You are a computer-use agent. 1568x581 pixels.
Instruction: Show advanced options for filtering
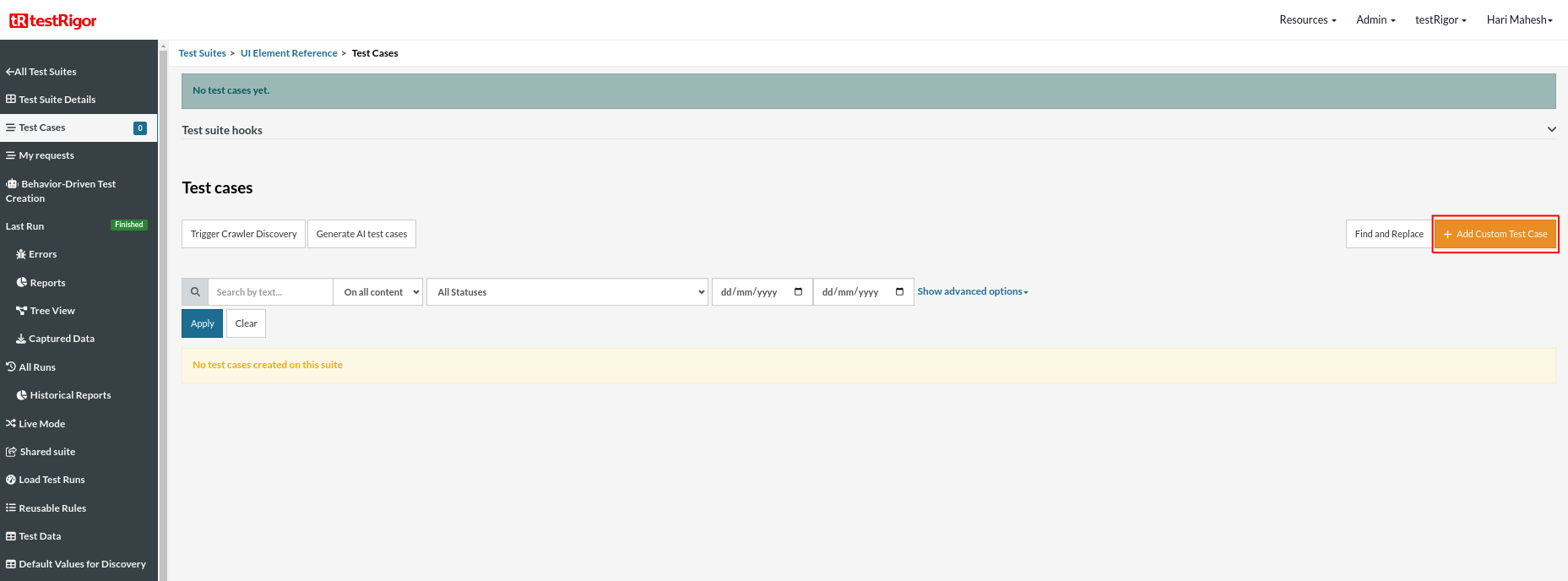point(973,291)
